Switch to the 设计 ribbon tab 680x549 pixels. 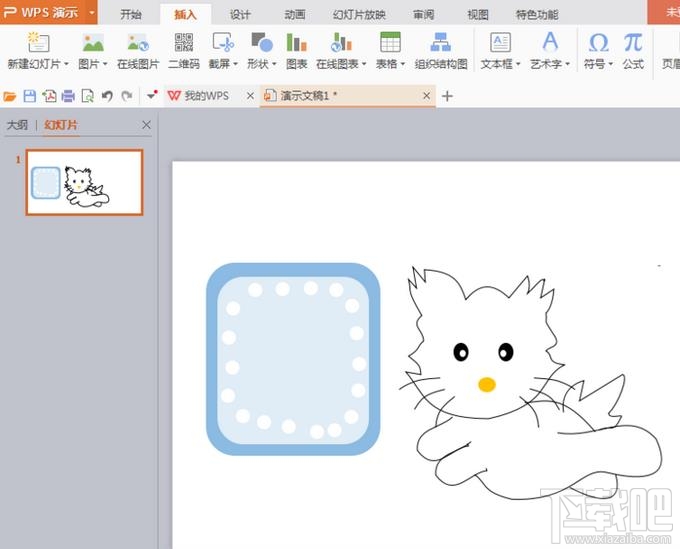click(x=240, y=15)
